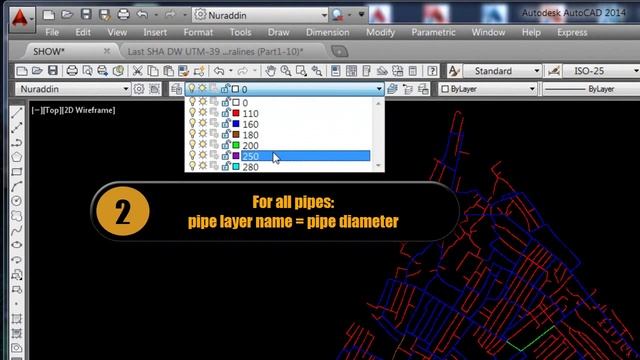This screenshot has width=640, height=360.
Task: Switch to Last SHA DW UTM-39 tab
Action: (215, 51)
